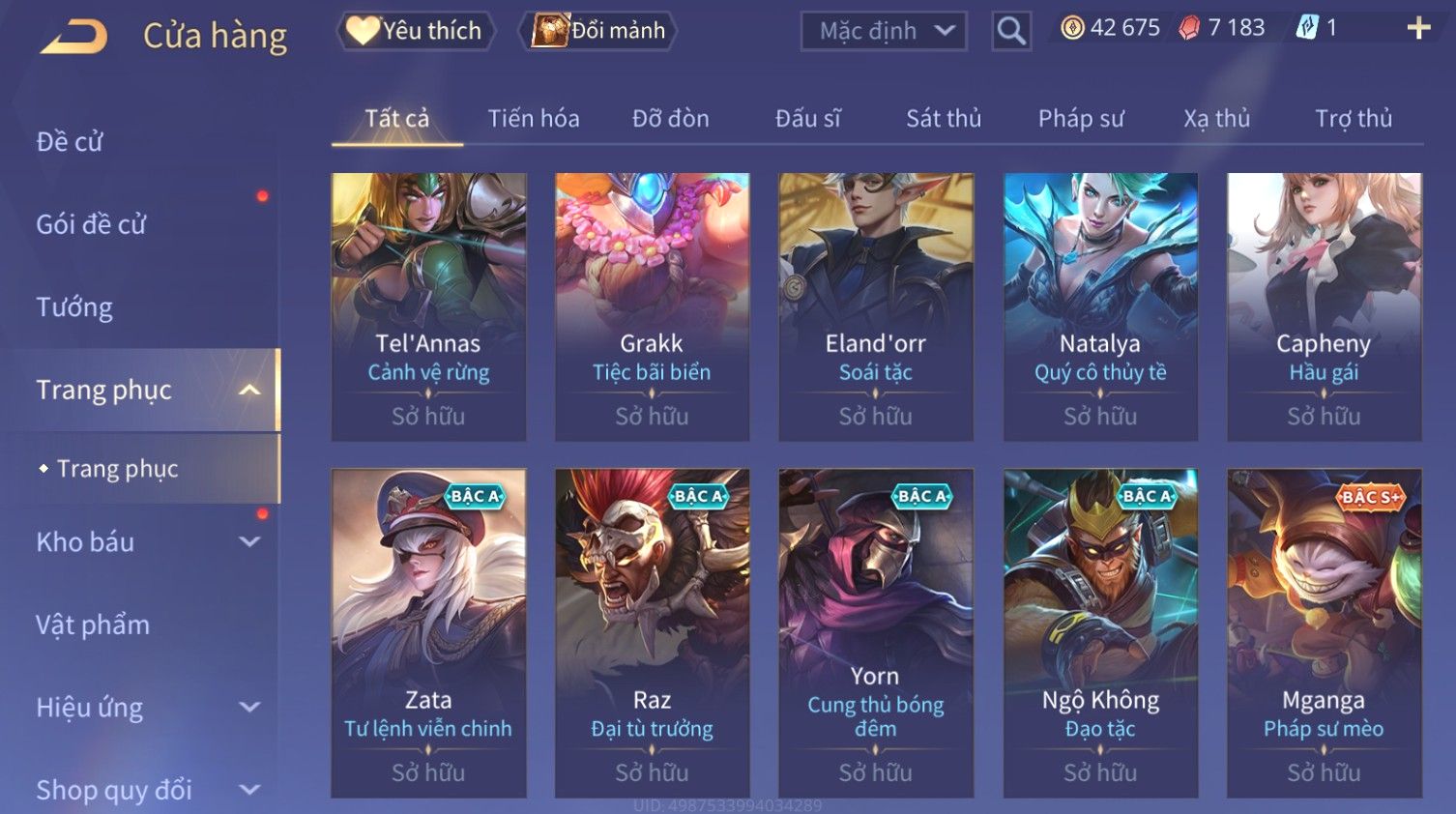Tap the plus icon to add currency
Screen dimensions: 1456x814
click(1418, 28)
